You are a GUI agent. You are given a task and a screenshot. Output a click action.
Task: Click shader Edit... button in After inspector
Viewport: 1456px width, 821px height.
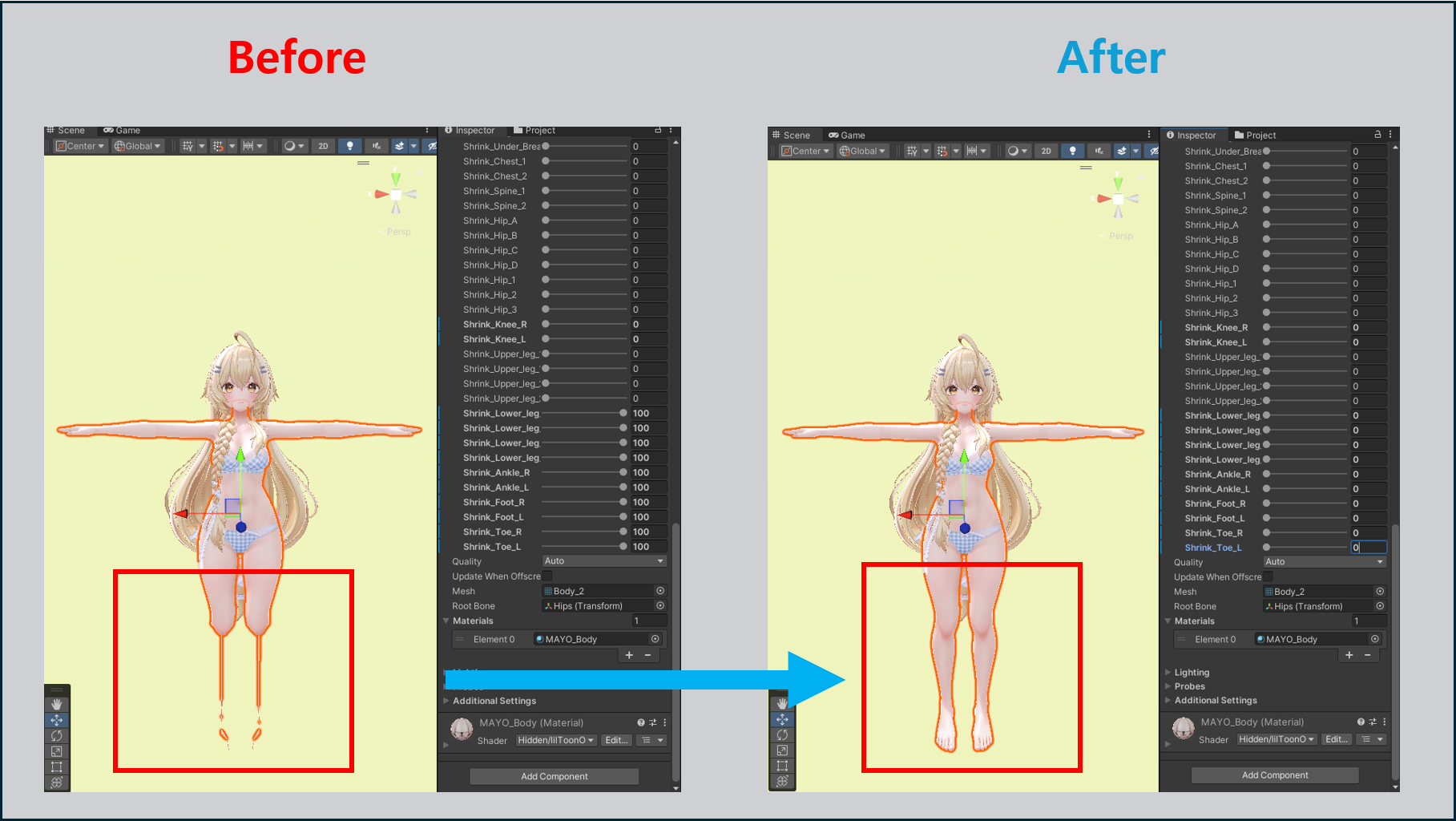click(x=1337, y=739)
